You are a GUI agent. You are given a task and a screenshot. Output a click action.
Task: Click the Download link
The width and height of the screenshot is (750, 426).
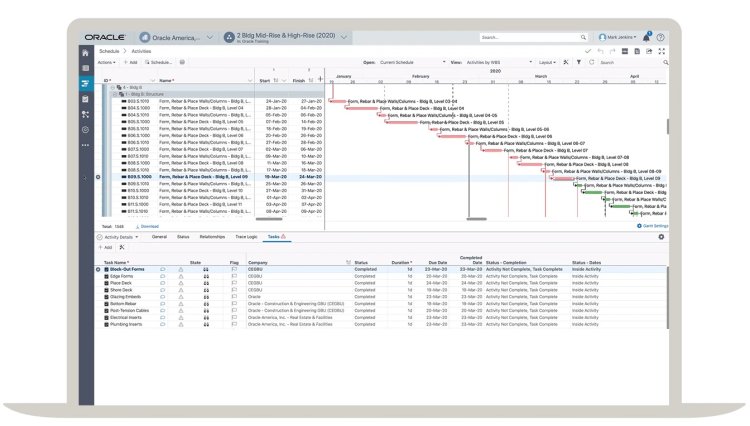click(147, 226)
